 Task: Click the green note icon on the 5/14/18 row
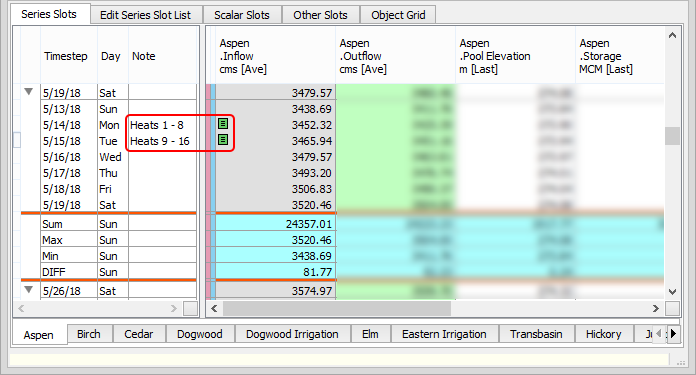223,124
